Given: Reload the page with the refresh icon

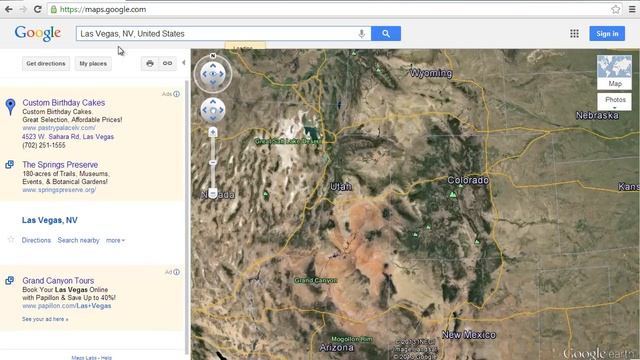Looking at the screenshot, I should click(x=38, y=9).
